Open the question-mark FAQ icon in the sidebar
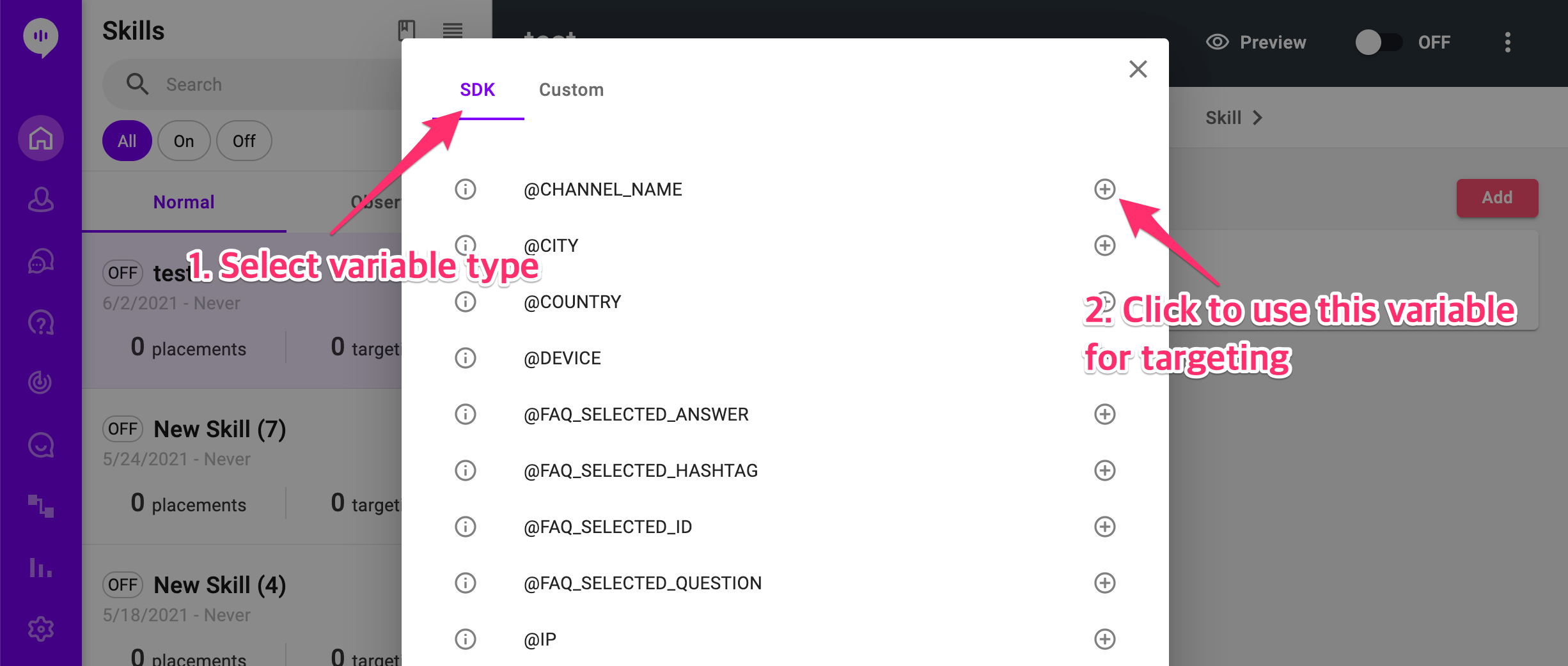1568x666 pixels. click(x=41, y=322)
